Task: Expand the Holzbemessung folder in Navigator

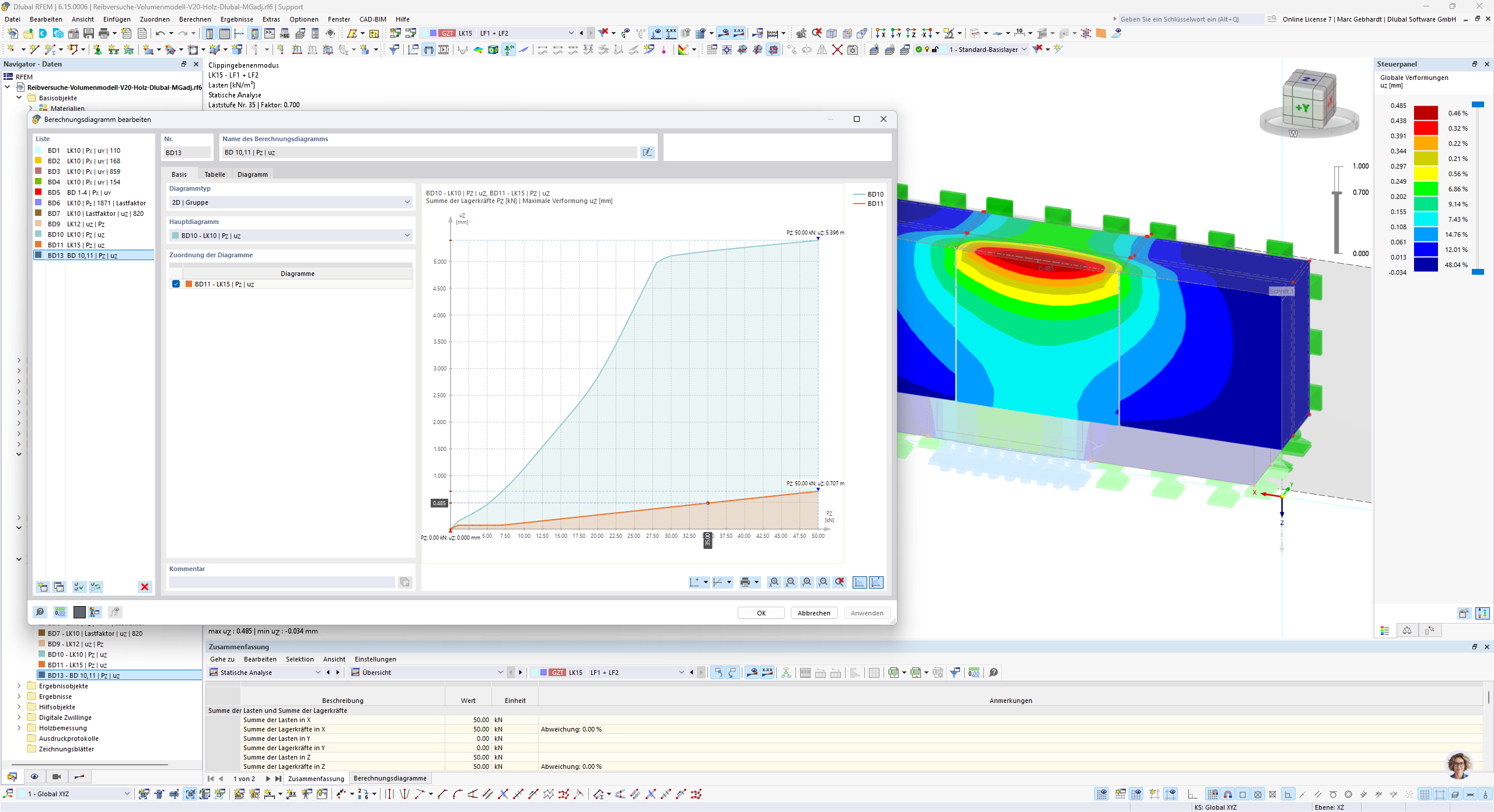Action: pos(19,728)
